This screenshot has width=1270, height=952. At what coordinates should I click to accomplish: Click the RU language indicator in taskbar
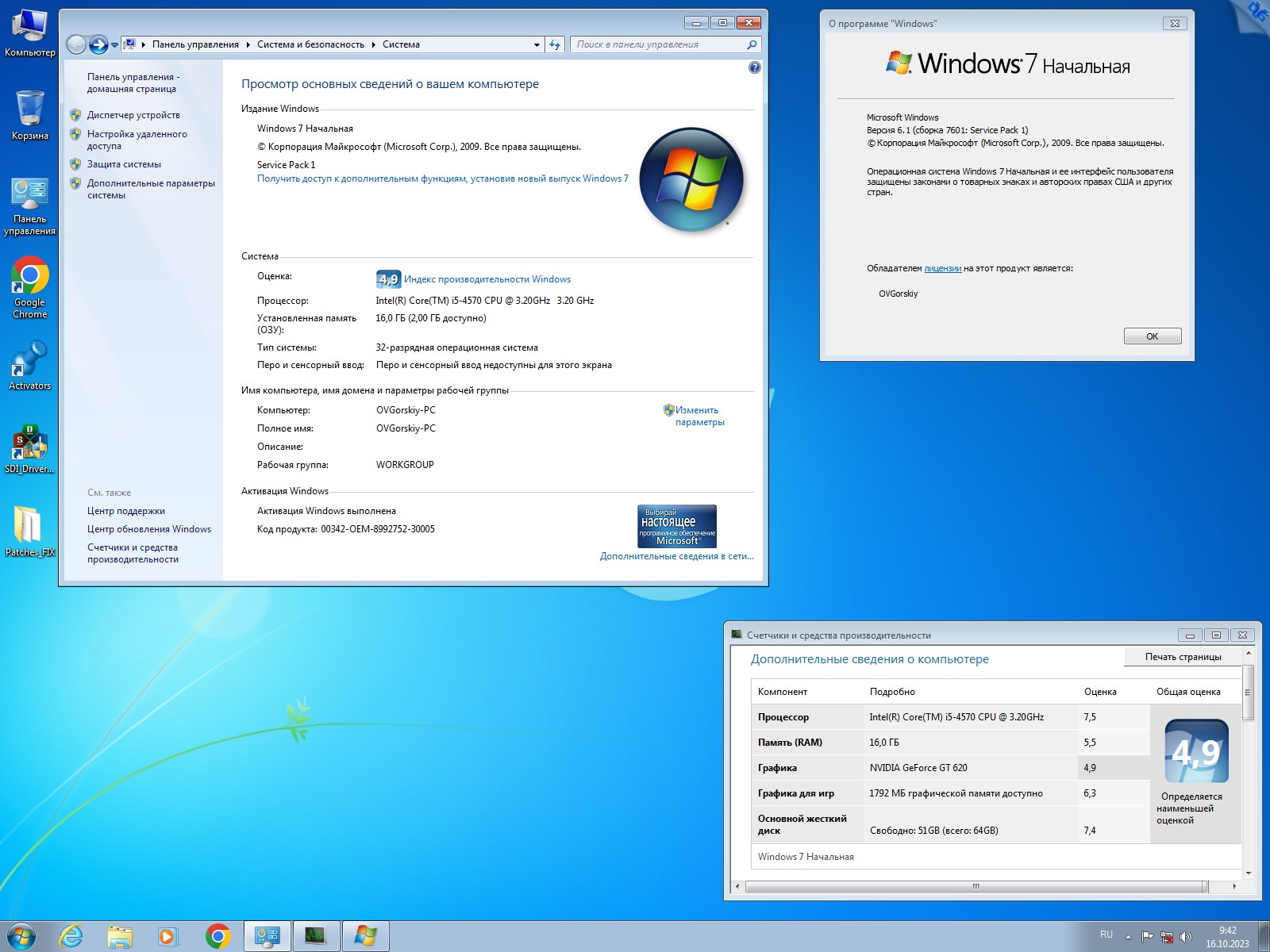pyautogui.click(x=1106, y=935)
